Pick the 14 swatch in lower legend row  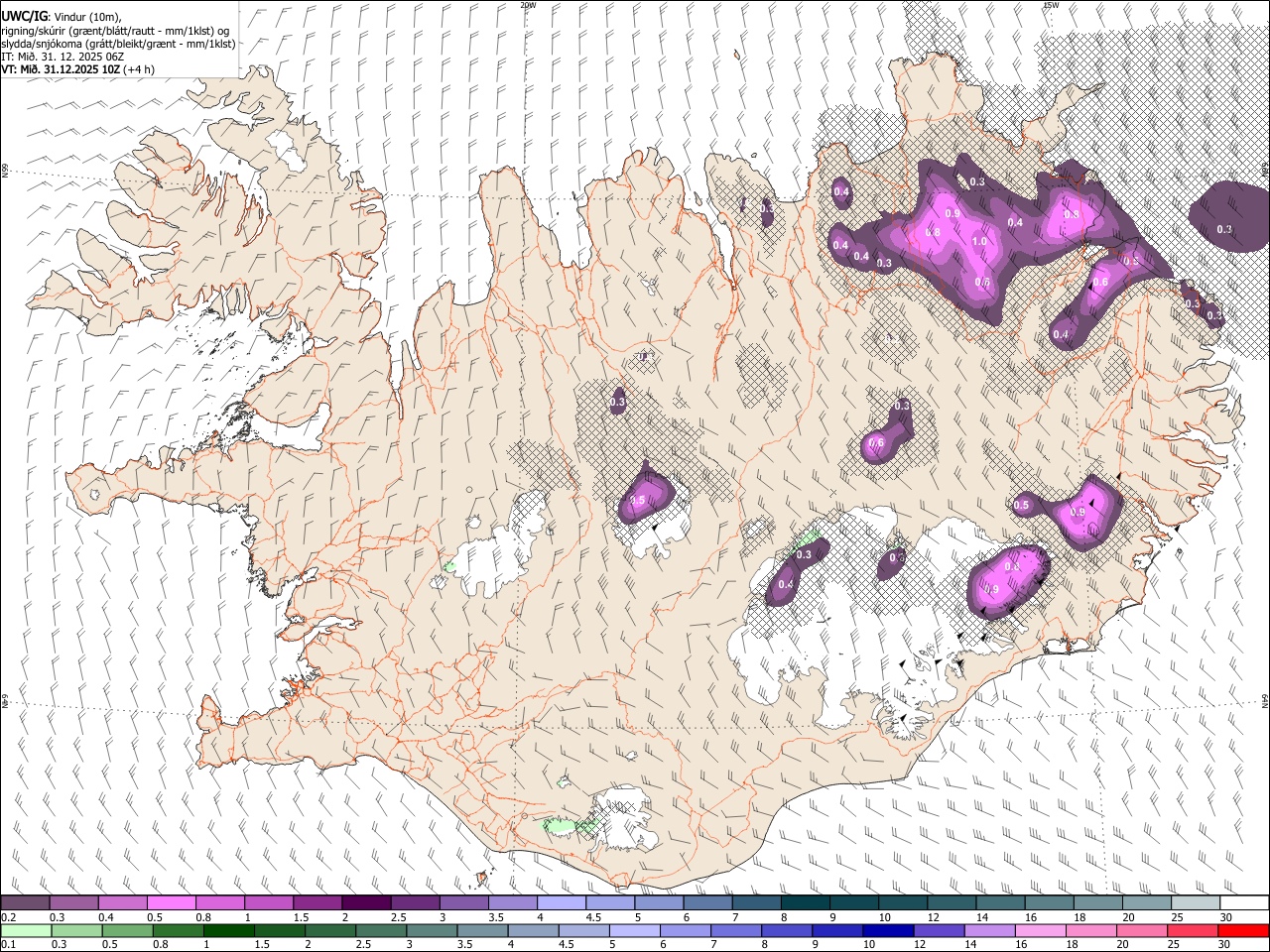click(x=988, y=930)
